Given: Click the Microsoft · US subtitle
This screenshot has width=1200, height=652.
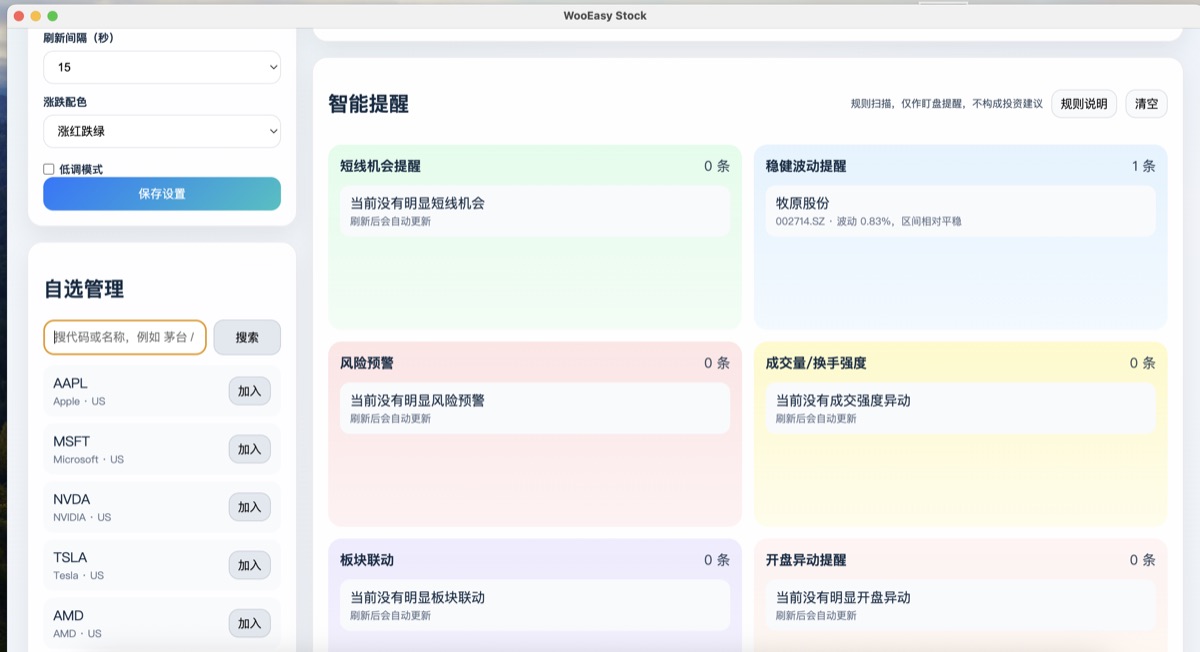Looking at the screenshot, I should point(88,460).
